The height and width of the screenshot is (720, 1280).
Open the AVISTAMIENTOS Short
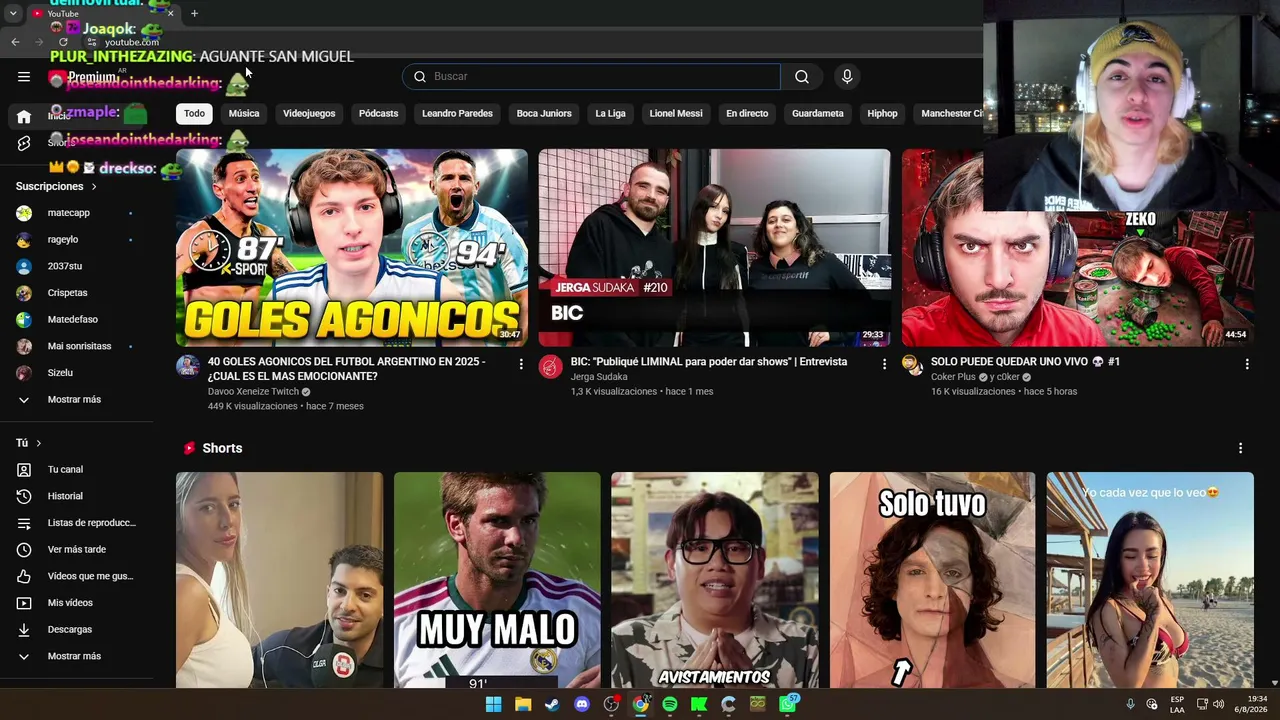pyautogui.click(x=714, y=580)
